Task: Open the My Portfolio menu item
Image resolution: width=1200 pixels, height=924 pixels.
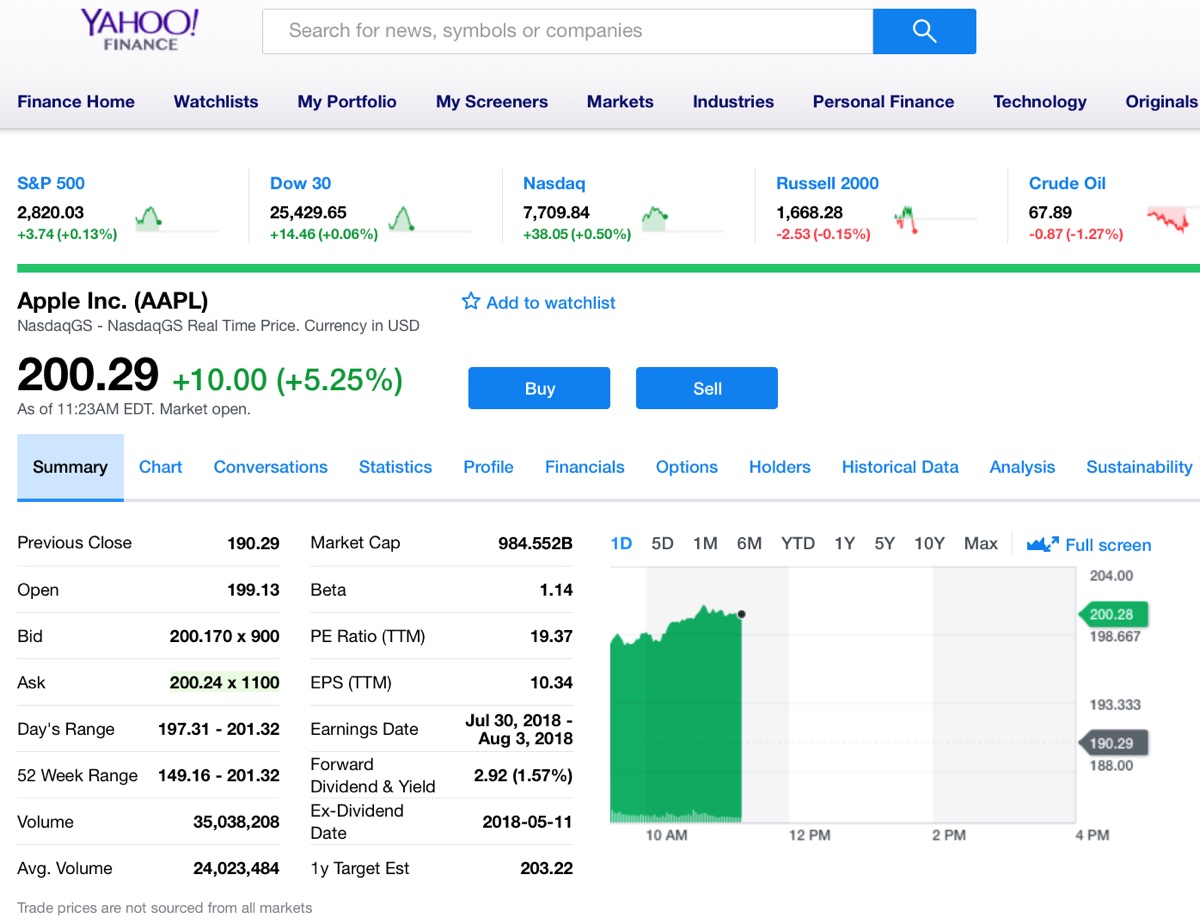Action: click(347, 101)
